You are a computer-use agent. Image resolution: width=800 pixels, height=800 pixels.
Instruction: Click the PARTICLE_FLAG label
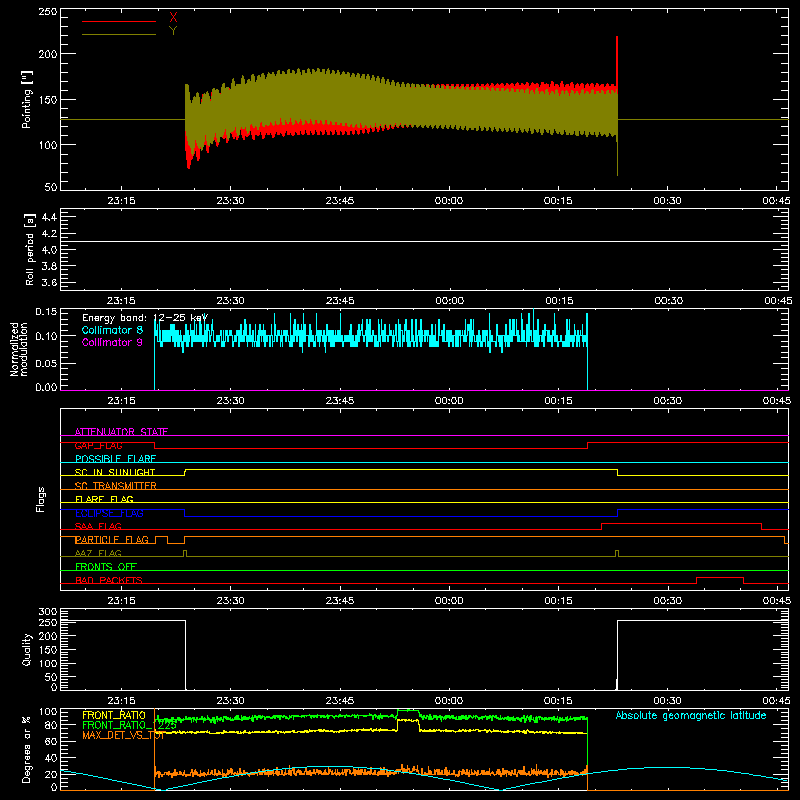coord(112,539)
